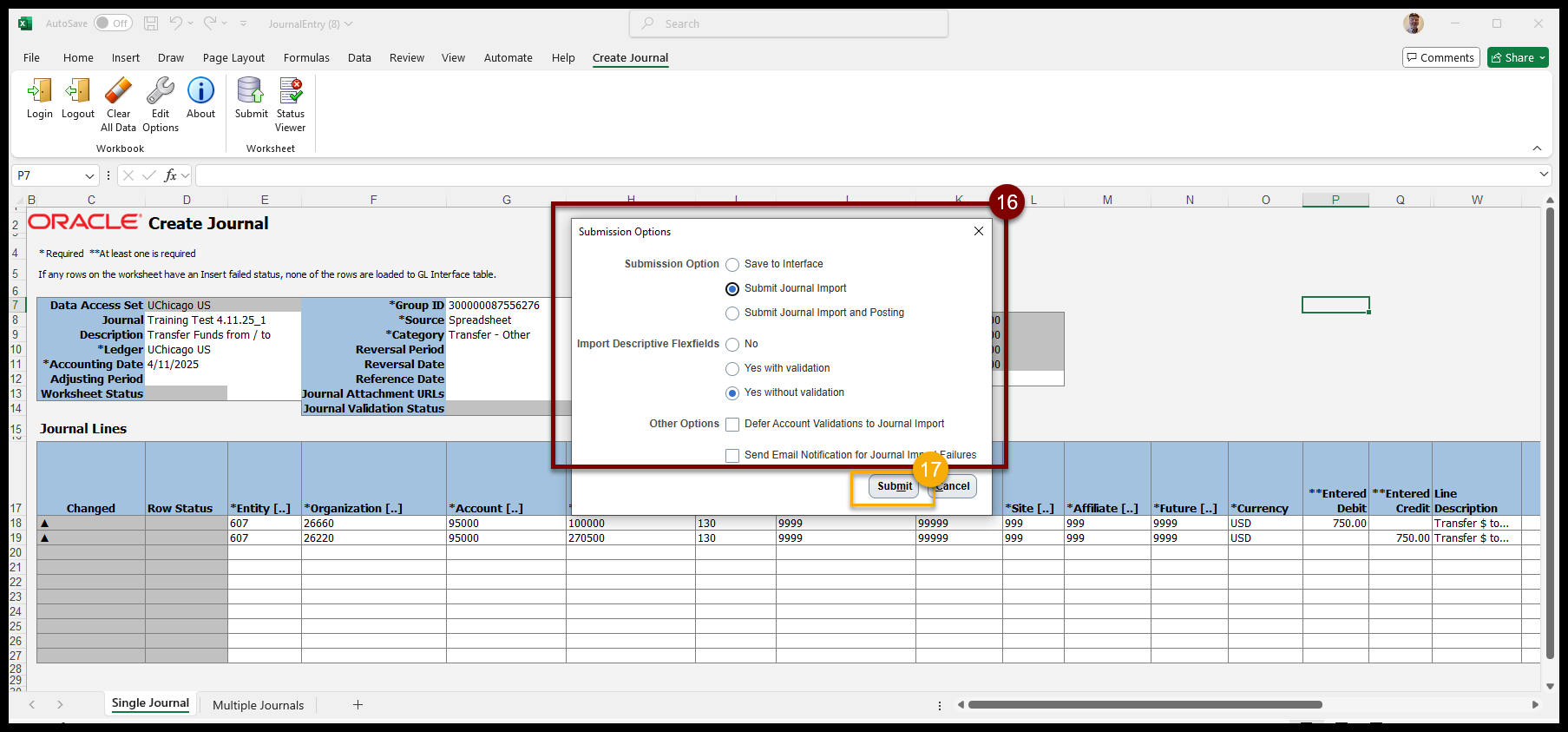
Task: Click the Login icon in ribbon
Action: pos(39,98)
